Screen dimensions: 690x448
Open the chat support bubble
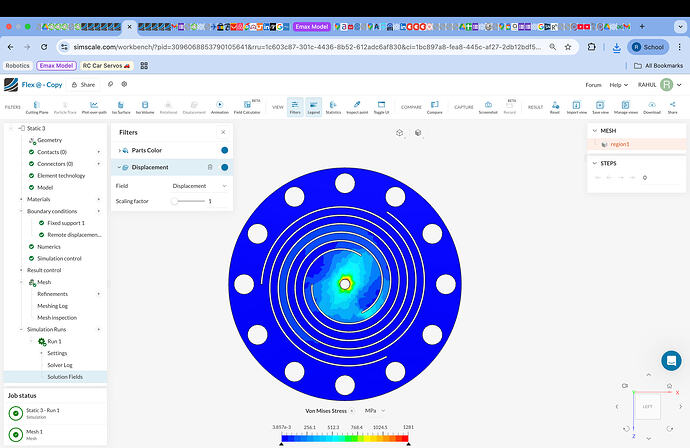coord(669,361)
